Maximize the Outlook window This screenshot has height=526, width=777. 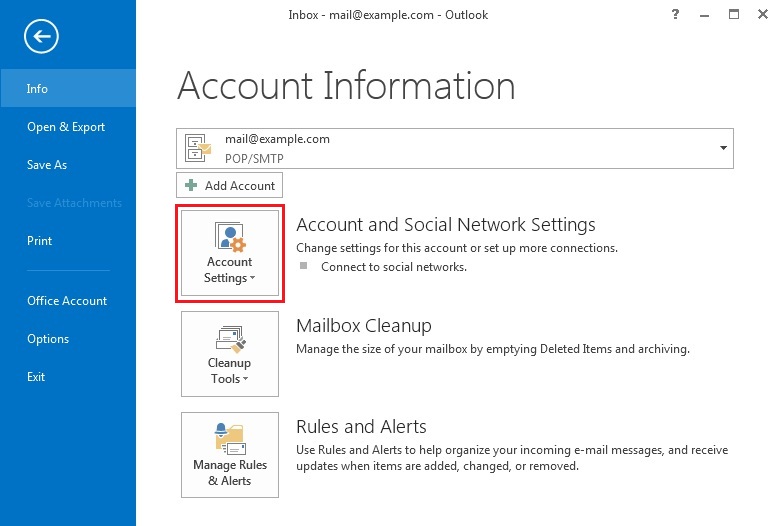pos(734,14)
